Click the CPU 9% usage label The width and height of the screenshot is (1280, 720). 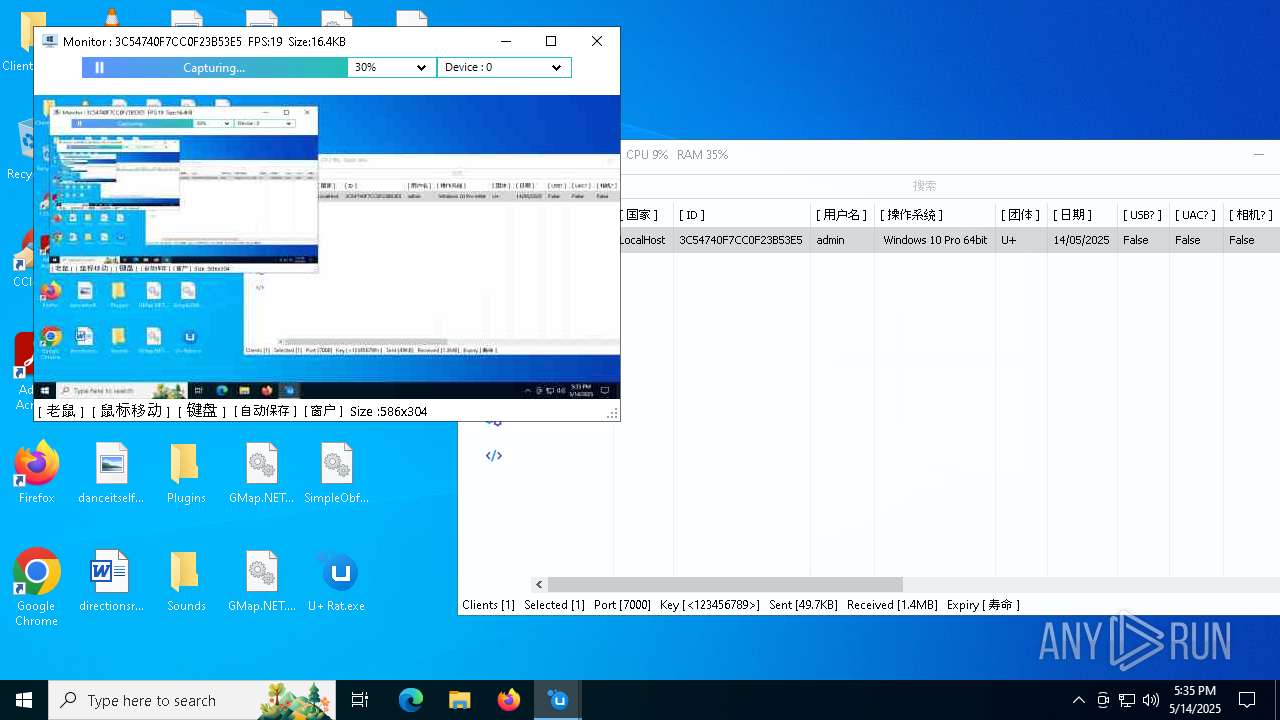click(647, 155)
